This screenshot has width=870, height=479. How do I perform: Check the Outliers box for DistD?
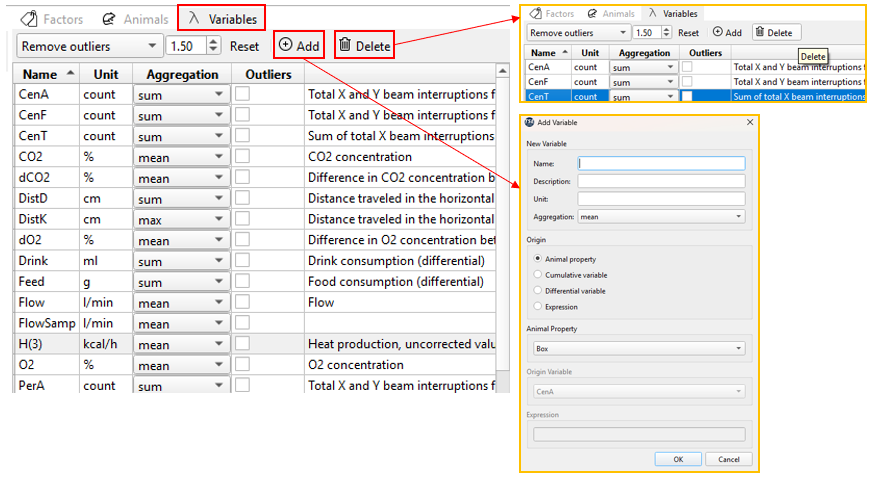tap(242, 198)
